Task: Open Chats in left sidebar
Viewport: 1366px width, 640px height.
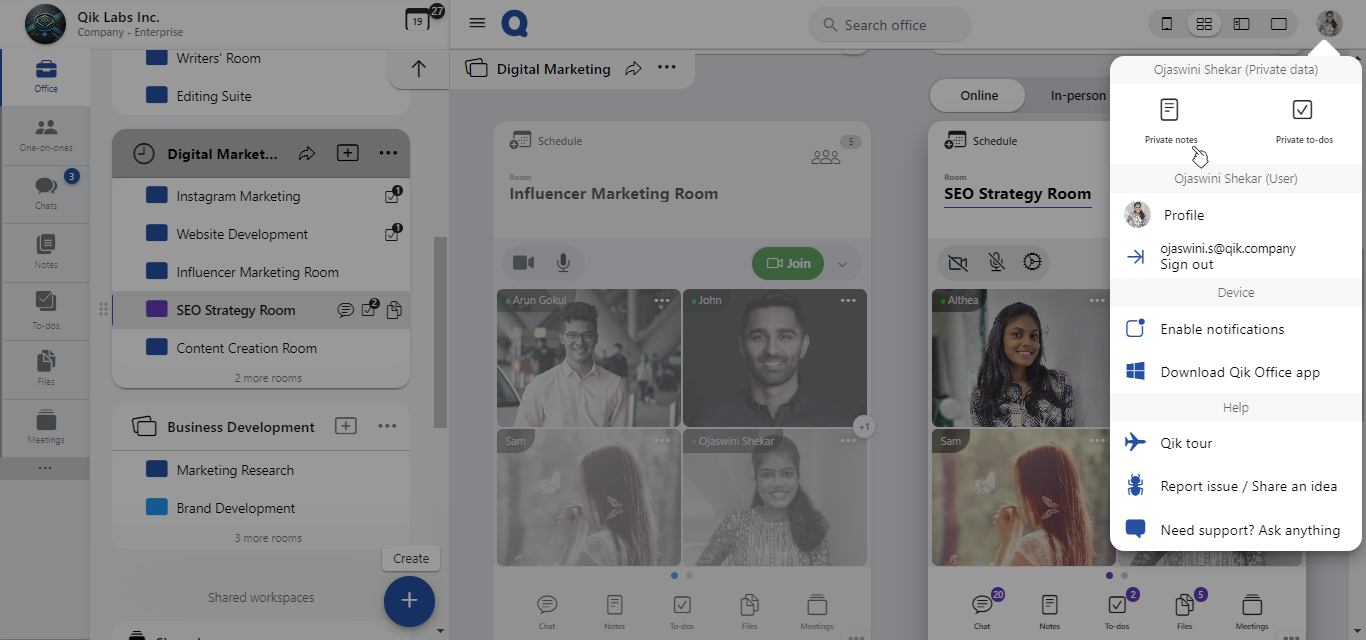Action: [45, 192]
